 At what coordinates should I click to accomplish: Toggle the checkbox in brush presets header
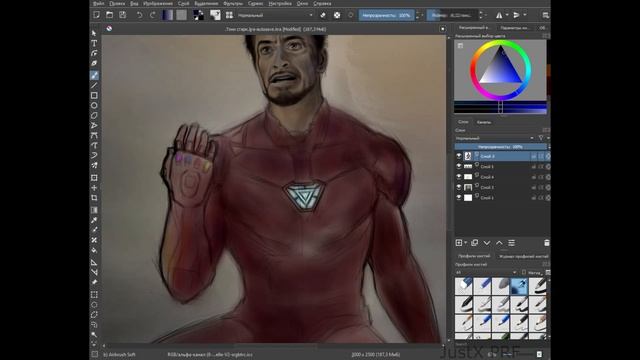coord(524,272)
